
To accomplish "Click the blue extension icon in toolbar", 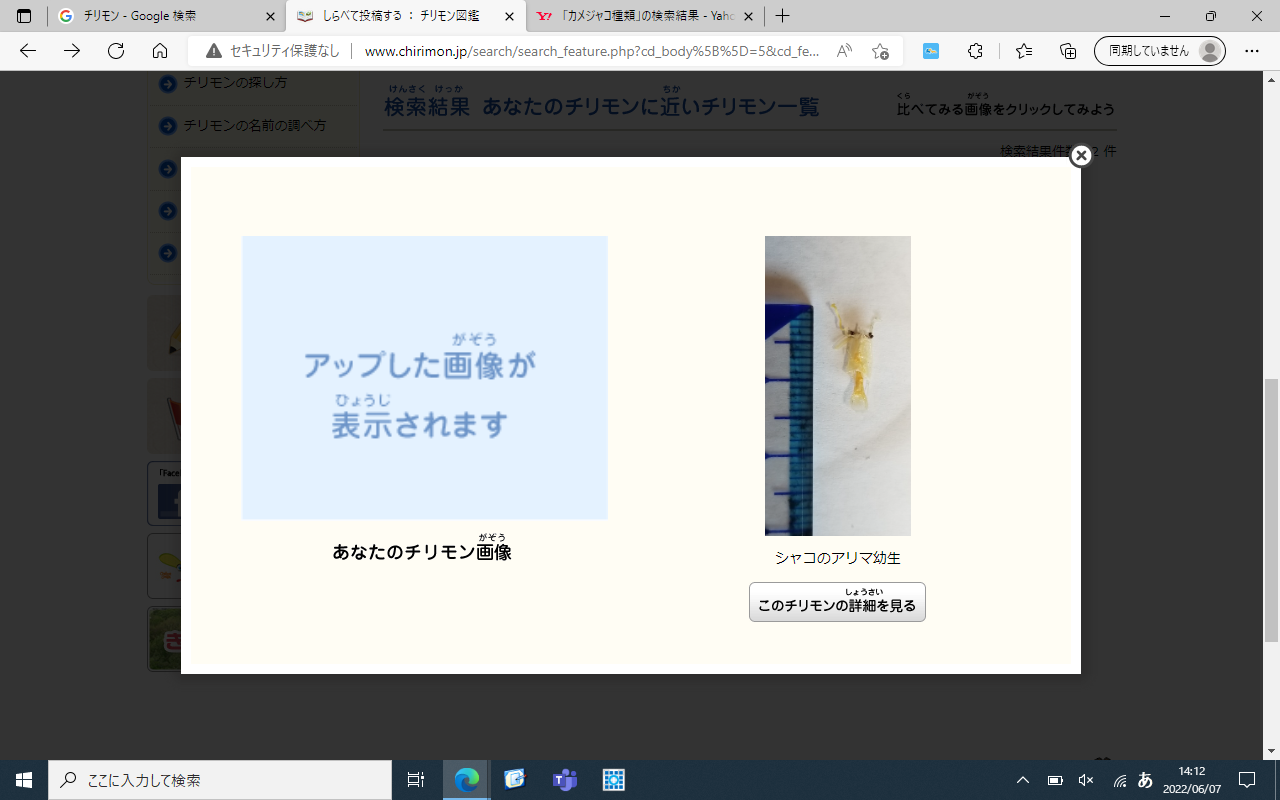I will (x=931, y=51).
